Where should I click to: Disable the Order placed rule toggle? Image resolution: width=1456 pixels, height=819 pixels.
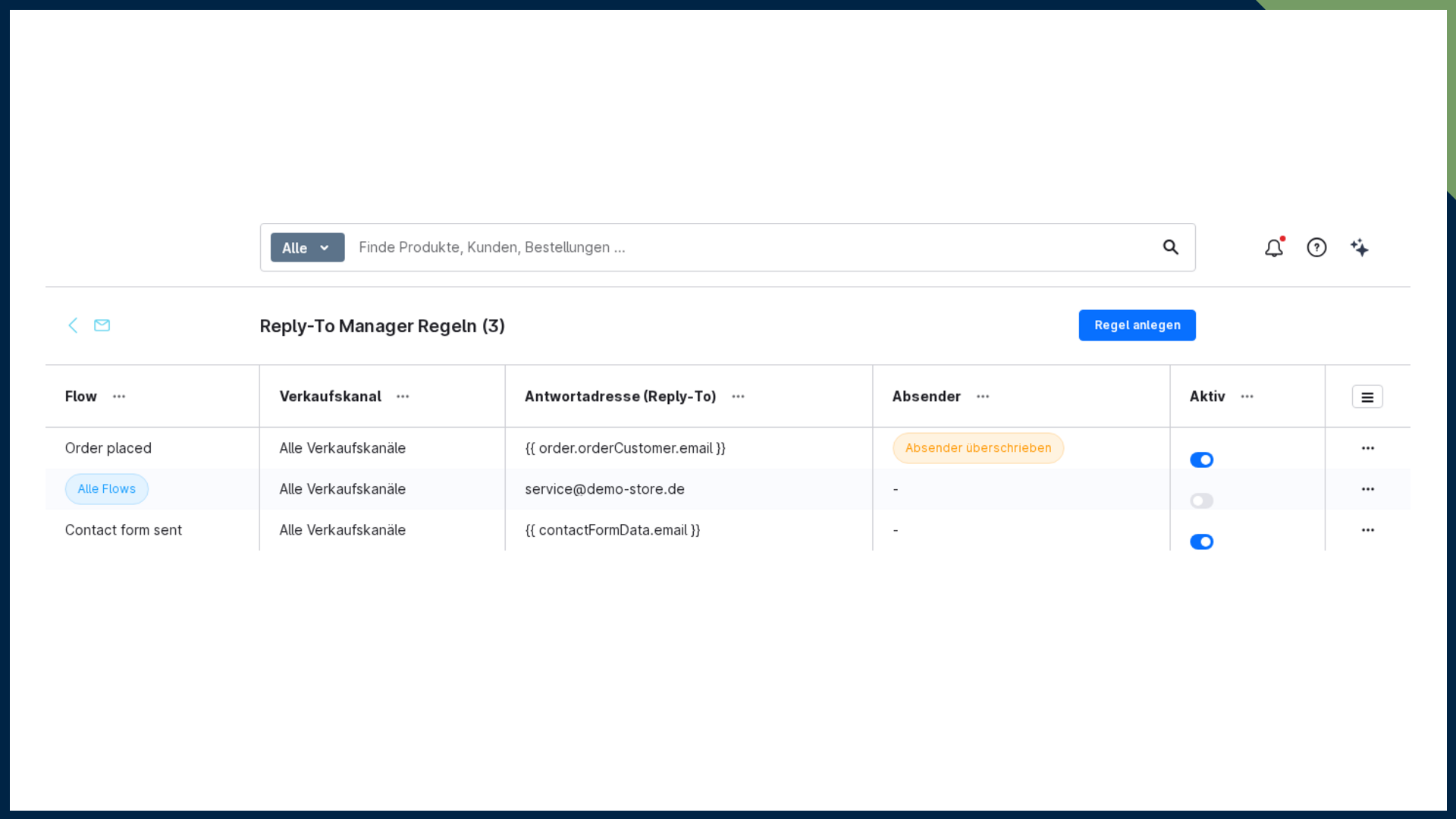click(x=1202, y=460)
